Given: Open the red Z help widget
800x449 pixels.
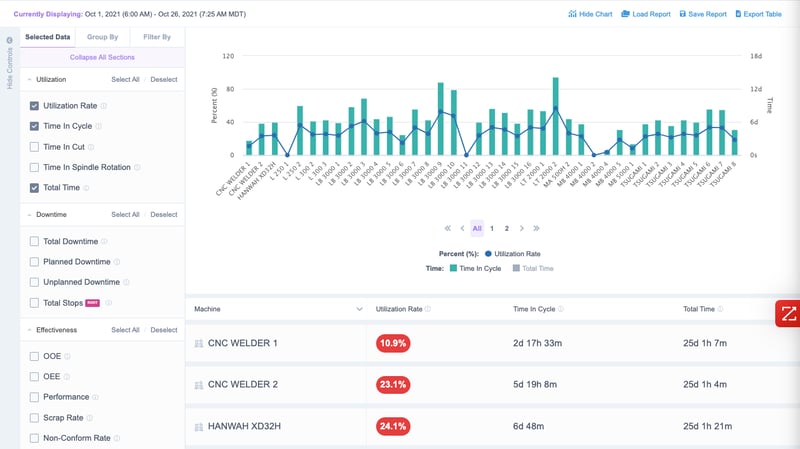Looking at the screenshot, I should click(x=788, y=313).
